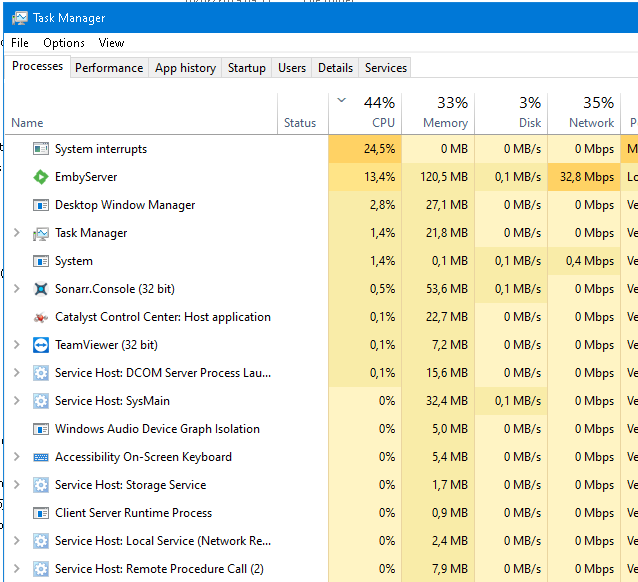Switch to the Performance tab
The image size is (638, 582).
coord(109,68)
